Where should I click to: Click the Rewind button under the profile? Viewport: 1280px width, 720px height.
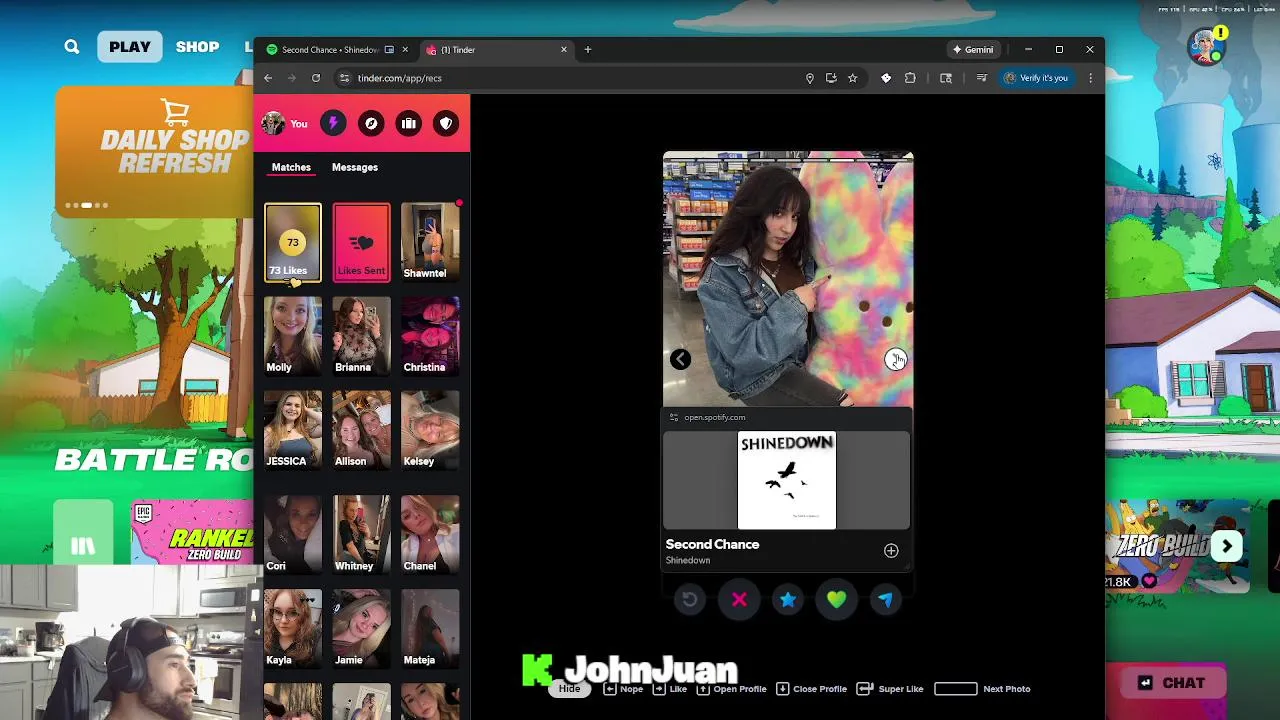tap(690, 600)
